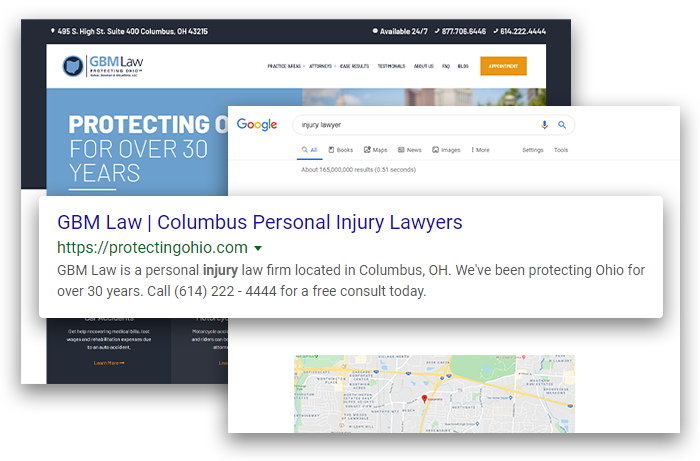Open the Tools search option

tap(561, 150)
